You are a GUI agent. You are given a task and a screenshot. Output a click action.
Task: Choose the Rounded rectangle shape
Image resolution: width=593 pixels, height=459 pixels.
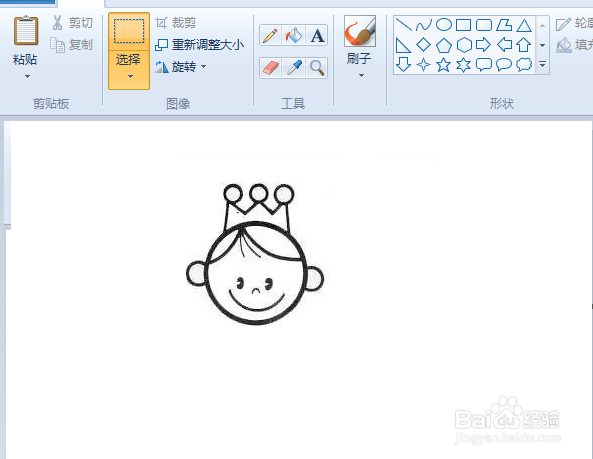tap(484, 25)
